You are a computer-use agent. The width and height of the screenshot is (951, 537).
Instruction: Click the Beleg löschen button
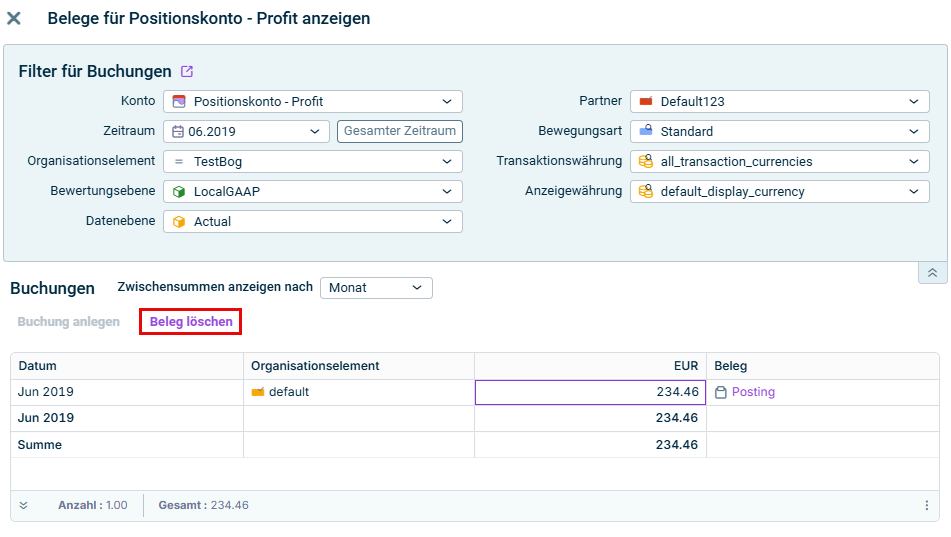tap(191, 322)
